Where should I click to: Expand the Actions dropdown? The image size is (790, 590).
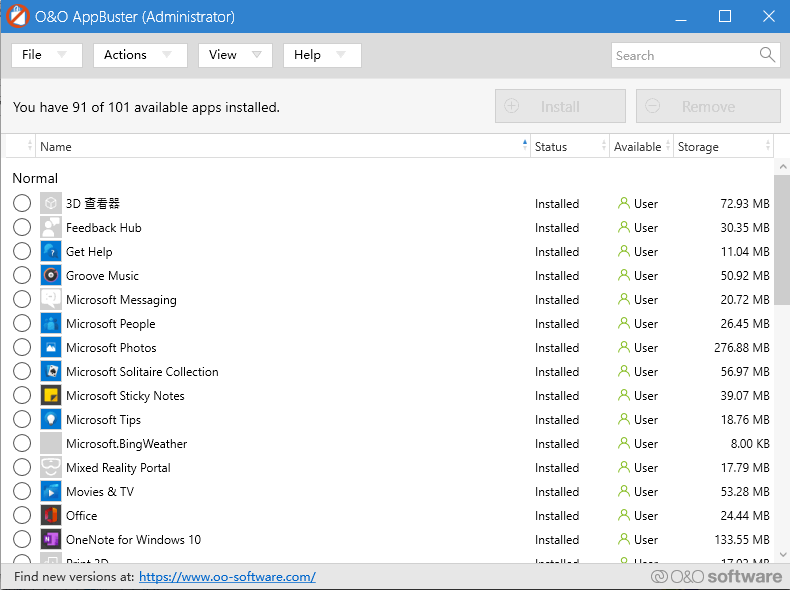tap(140, 55)
